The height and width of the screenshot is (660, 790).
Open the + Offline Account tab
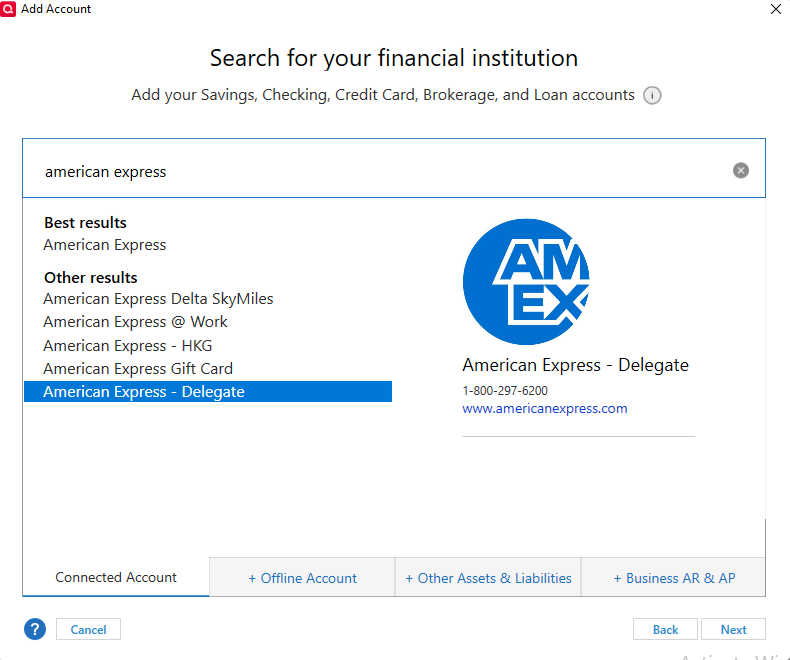(302, 578)
